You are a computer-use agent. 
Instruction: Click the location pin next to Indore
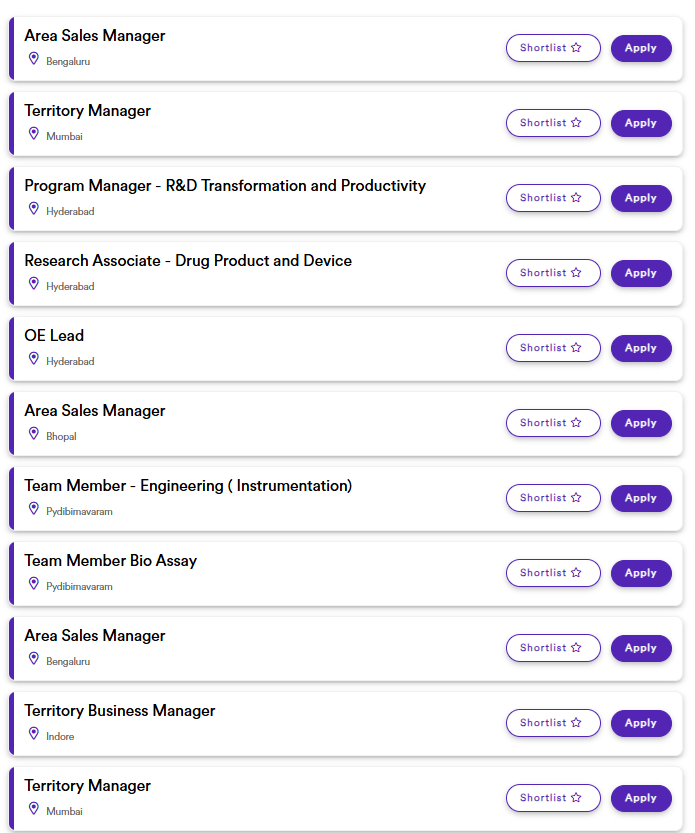point(34,734)
